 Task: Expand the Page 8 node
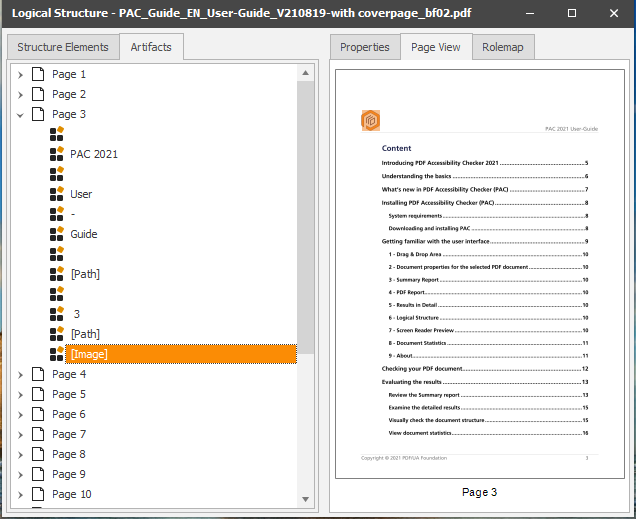pos(20,455)
